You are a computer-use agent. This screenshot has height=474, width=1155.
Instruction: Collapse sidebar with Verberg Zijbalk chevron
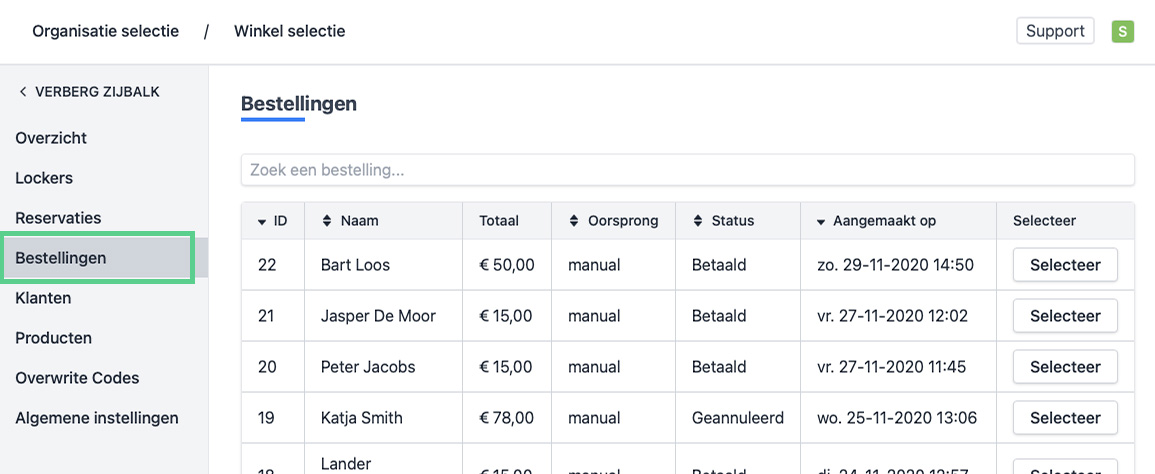(23, 92)
